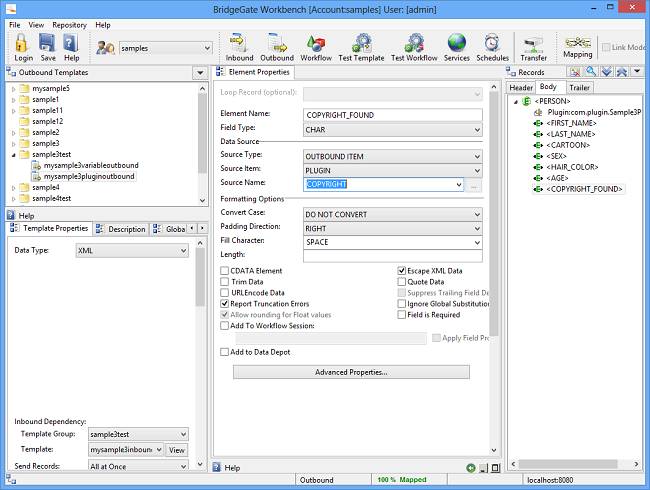Enable the Trim Data checkbox

click(224, 282)
